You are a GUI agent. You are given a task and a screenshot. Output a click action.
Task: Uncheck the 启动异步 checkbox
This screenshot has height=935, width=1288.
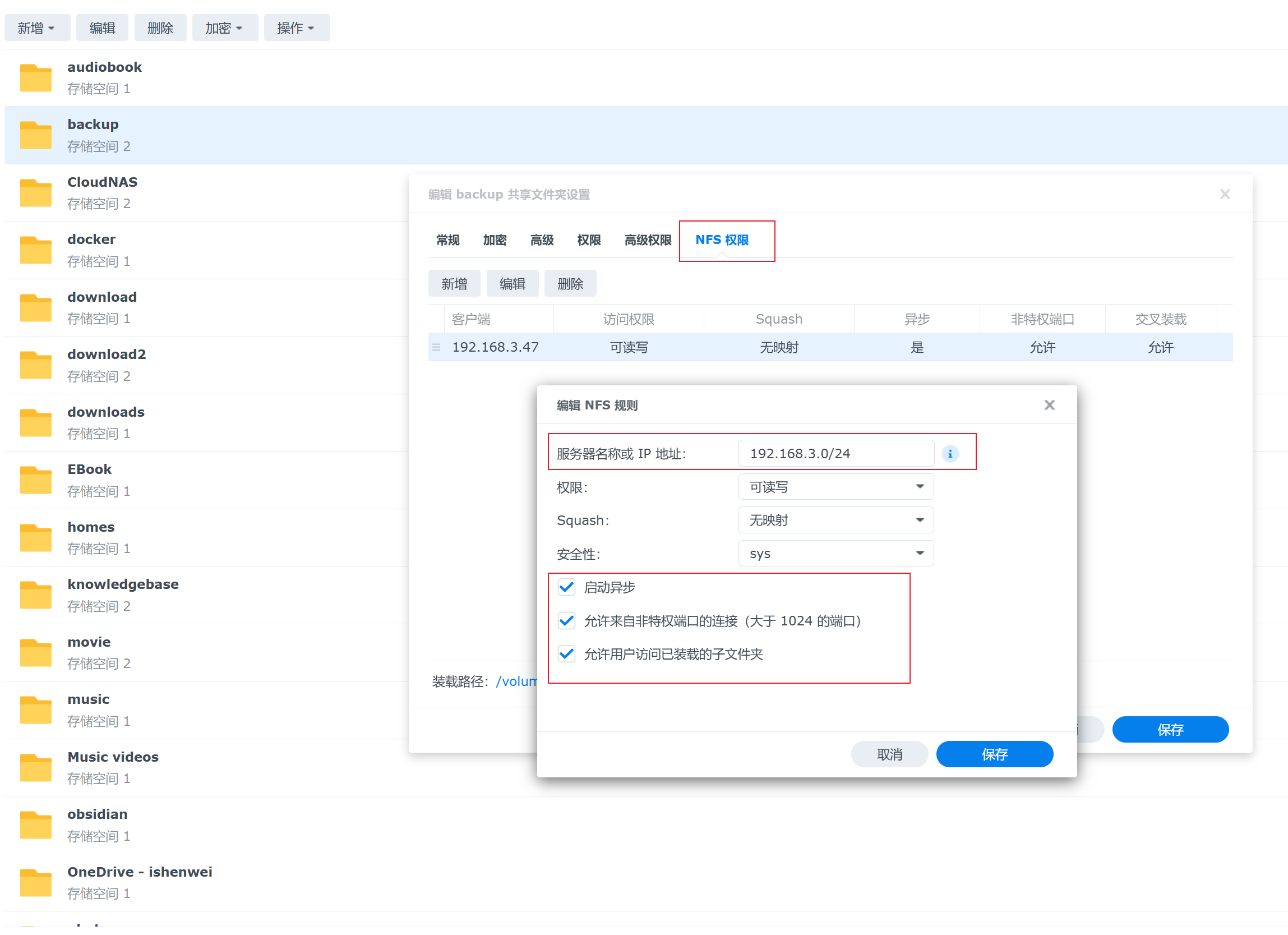(x=566, y=587)
